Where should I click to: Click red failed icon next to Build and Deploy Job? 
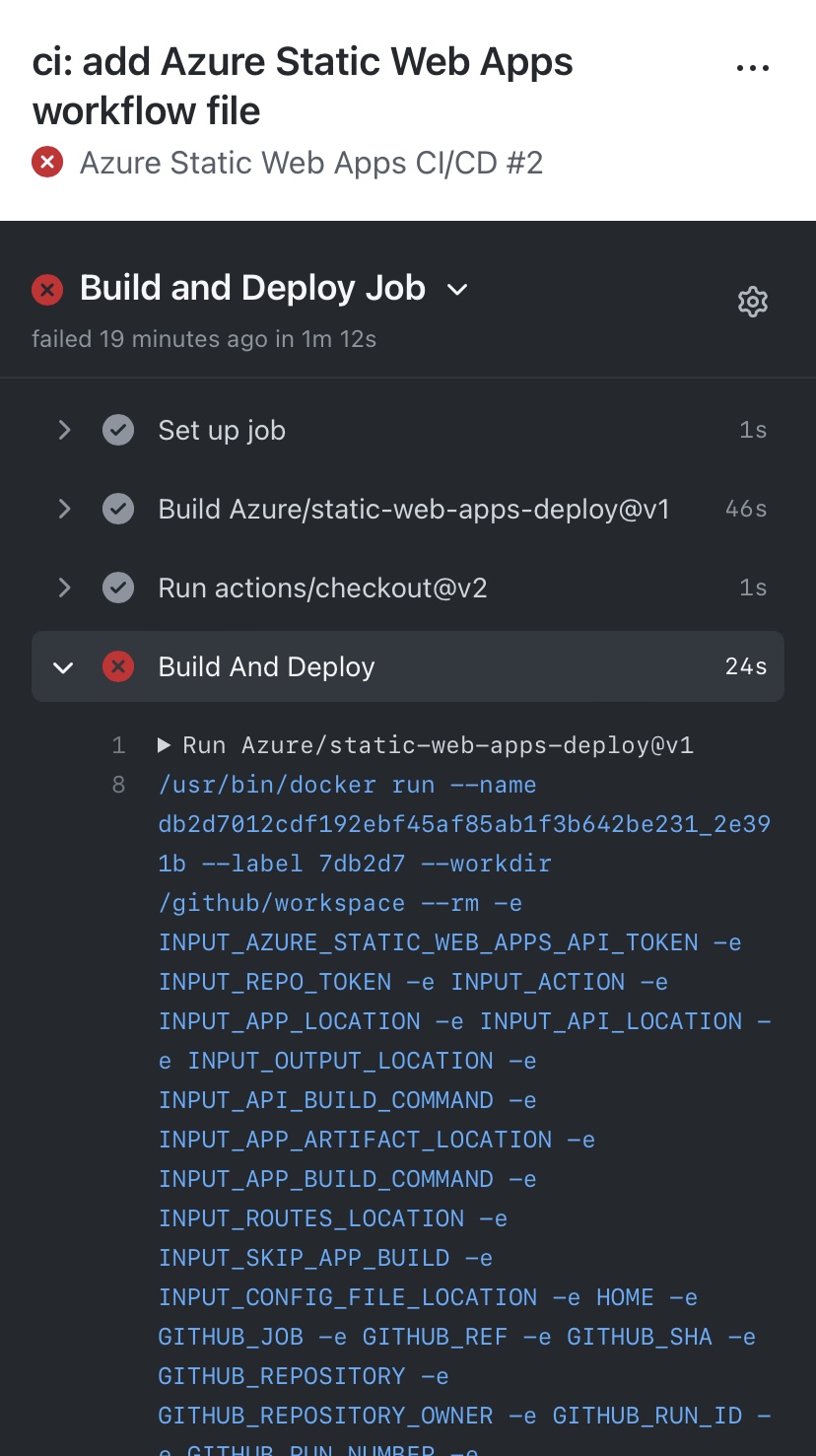(47, 289)
